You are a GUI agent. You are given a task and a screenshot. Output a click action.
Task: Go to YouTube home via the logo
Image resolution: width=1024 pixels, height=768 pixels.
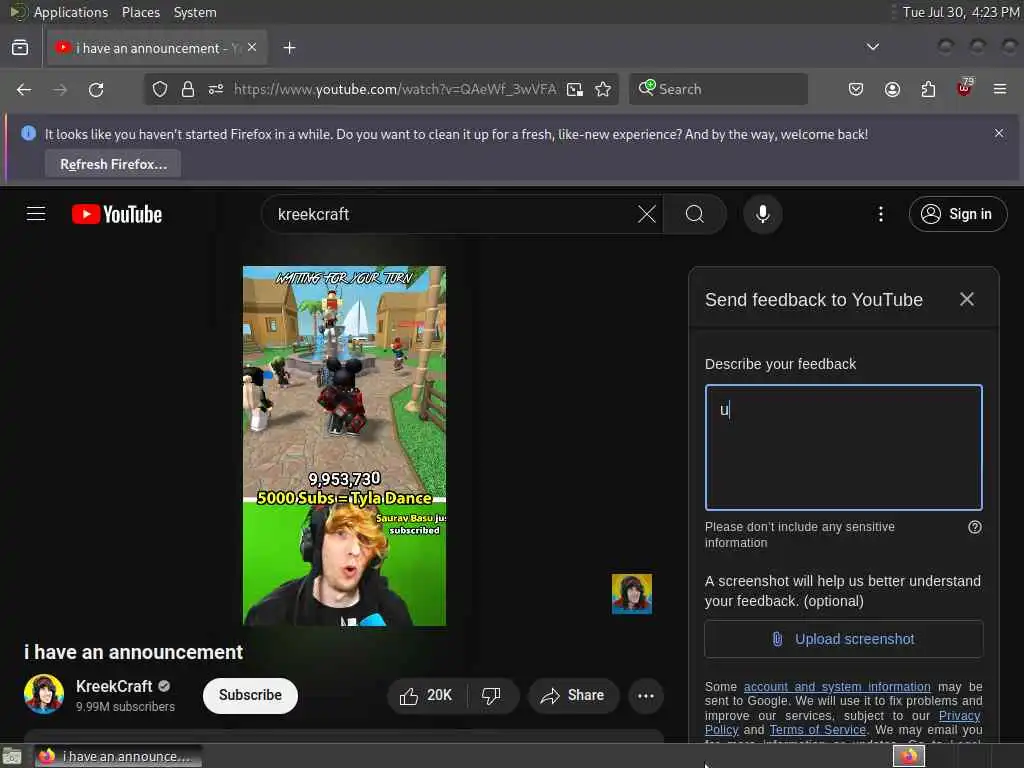(x=117, y=214)
